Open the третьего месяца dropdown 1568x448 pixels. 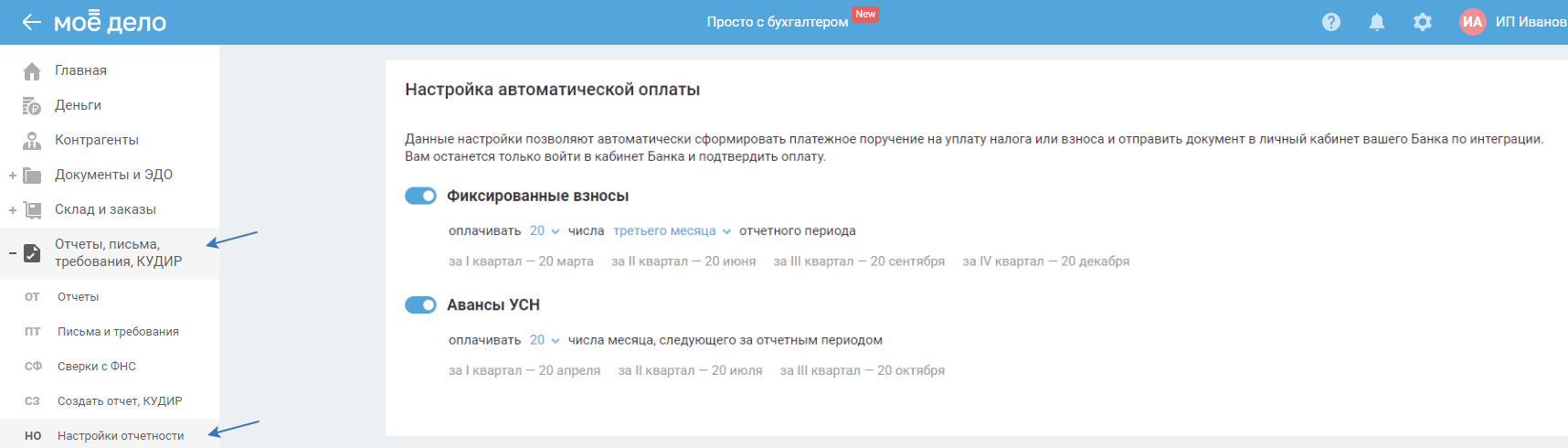point(673,230)
